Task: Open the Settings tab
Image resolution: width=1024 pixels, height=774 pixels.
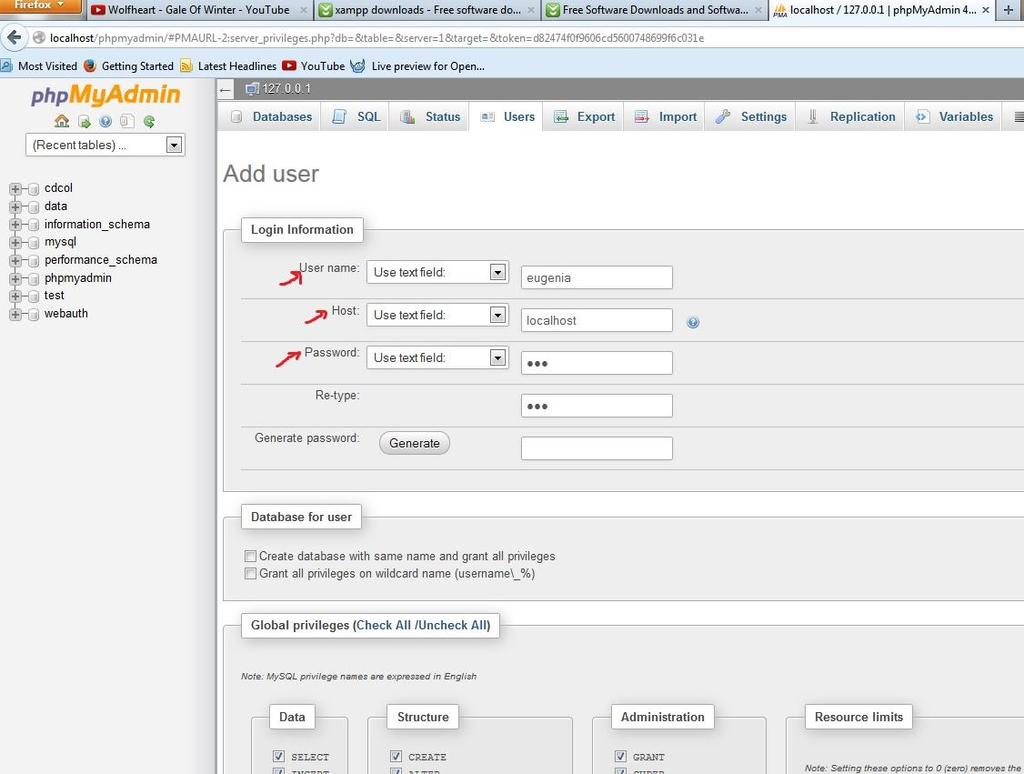Action: [x=751, y=117]
